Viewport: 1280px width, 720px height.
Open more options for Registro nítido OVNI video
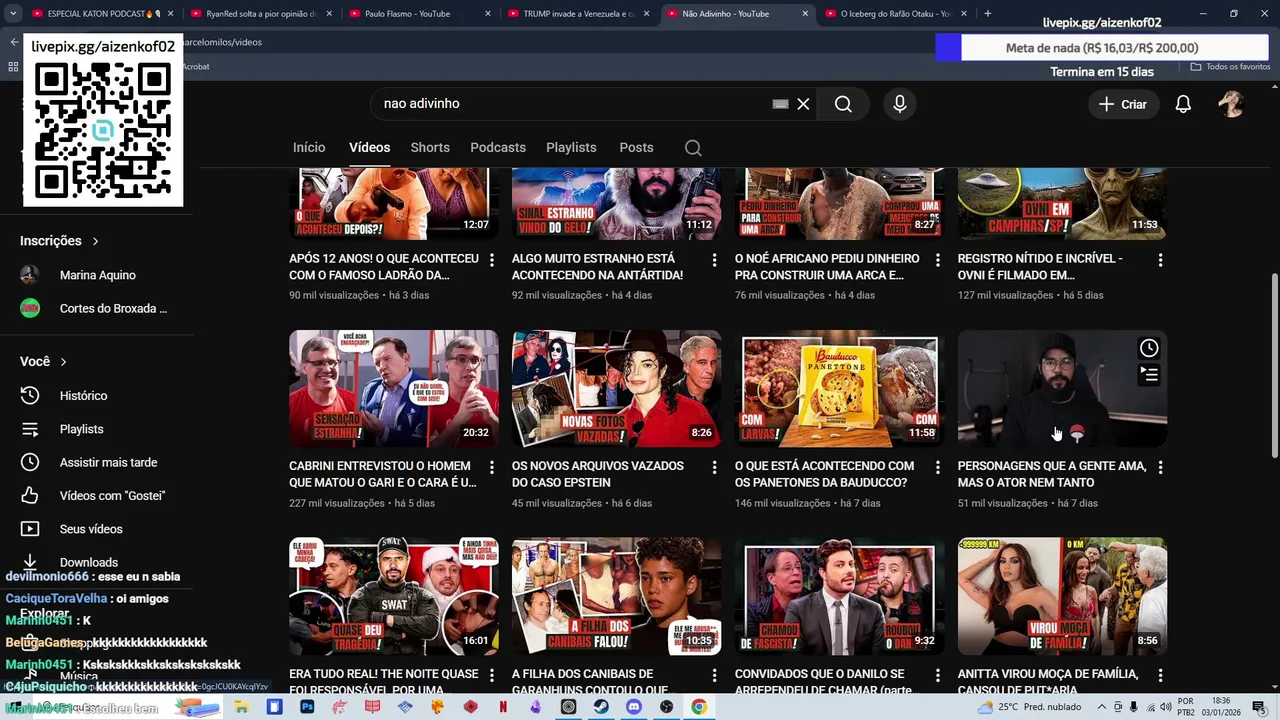tap(1160, 260)
